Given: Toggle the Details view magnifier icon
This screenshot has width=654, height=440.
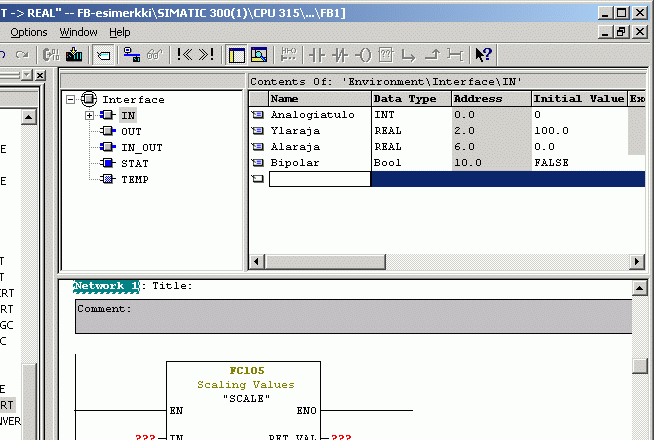Looking at the screenshot, I should pyautogui.click(x=259, y=55).
